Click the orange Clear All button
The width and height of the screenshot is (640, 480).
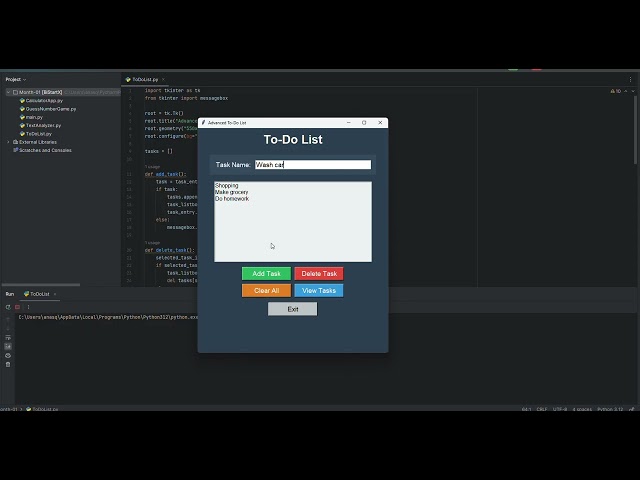(266, 291)
